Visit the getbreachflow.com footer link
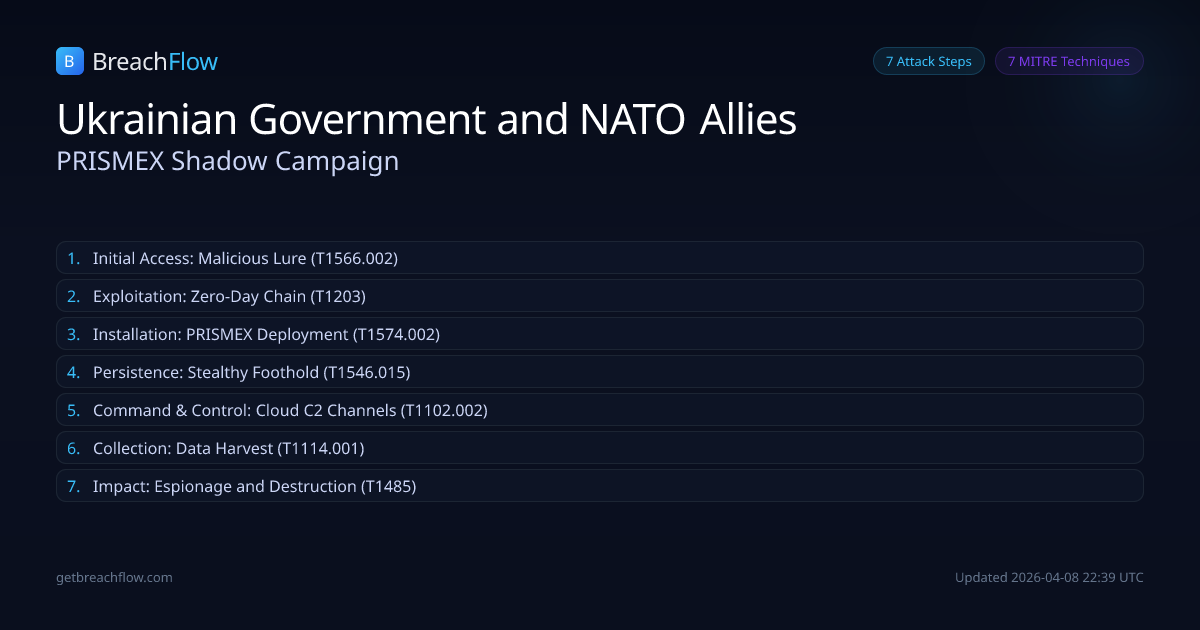Viewport: 1200px width, 630px height. coord(114,577)
